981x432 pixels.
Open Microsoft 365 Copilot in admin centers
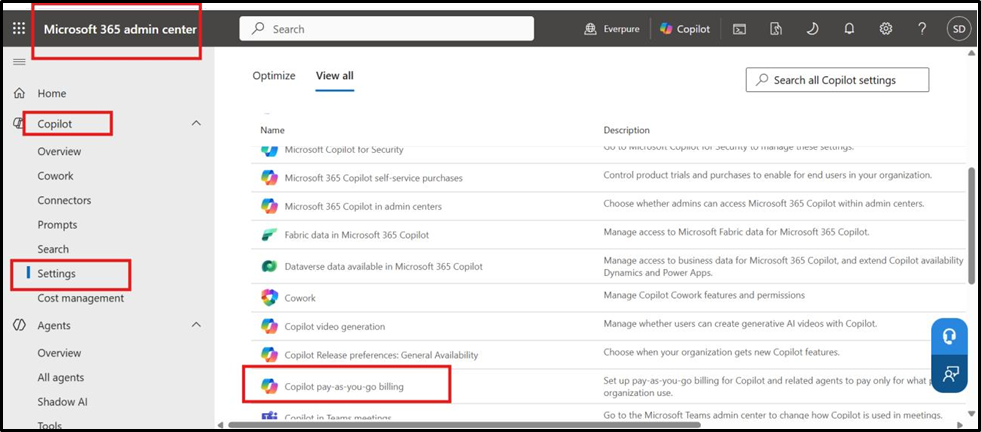tap(363, 206)
